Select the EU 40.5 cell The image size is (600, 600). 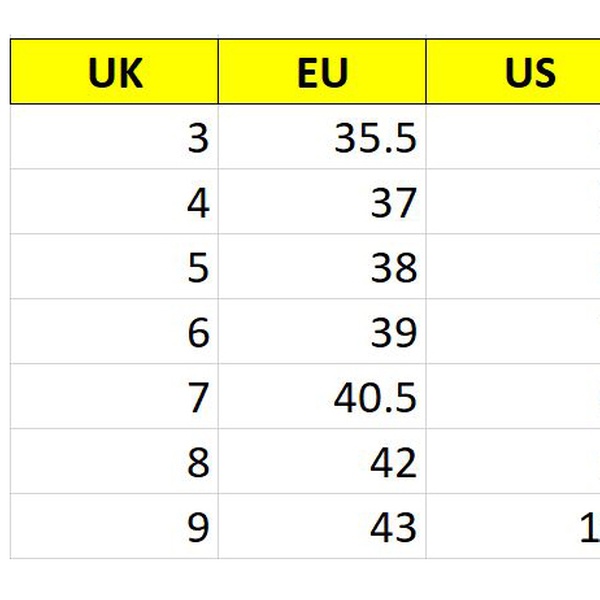point(322,397)
